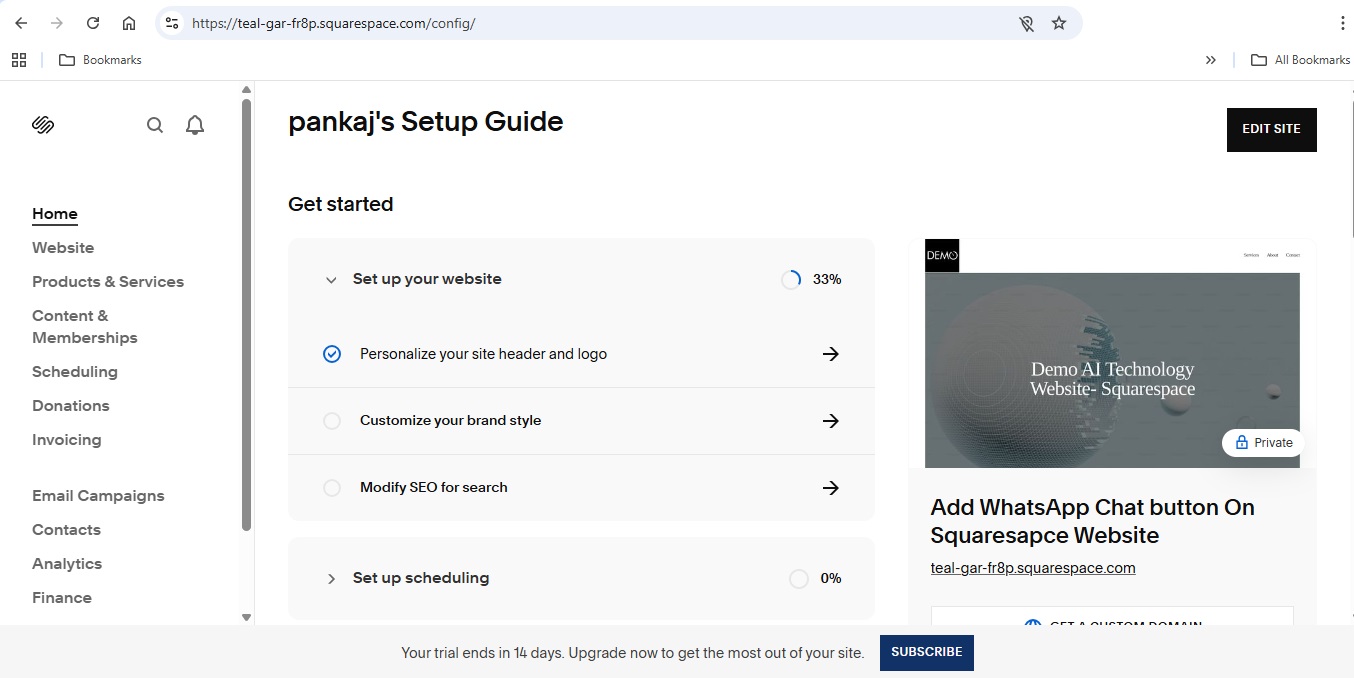Open Website in sidebar menu
The image size is (1354, 678).
(63, 248)
